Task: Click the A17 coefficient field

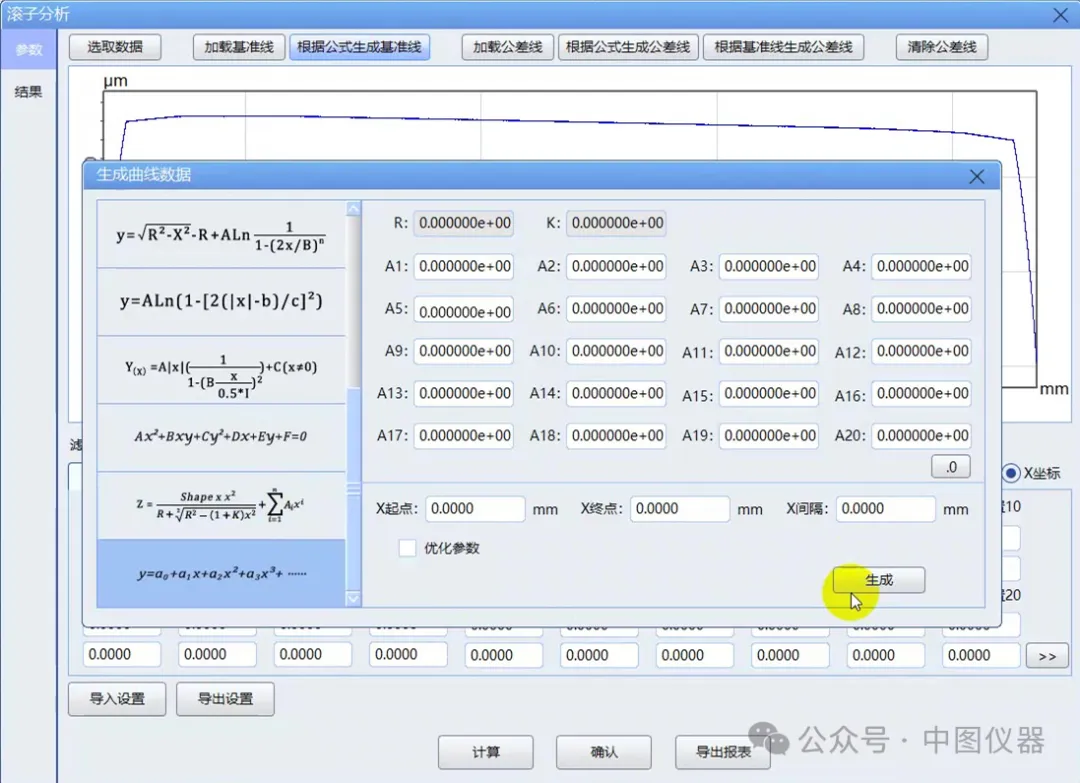Action: (x=464, y=436)
